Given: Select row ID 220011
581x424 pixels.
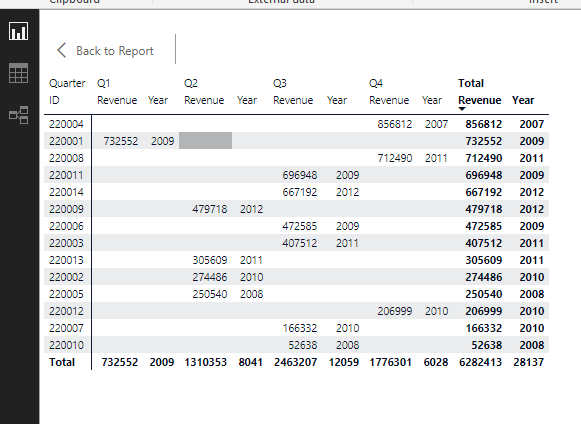Looking at the screenshot, I should pos(66,175).
